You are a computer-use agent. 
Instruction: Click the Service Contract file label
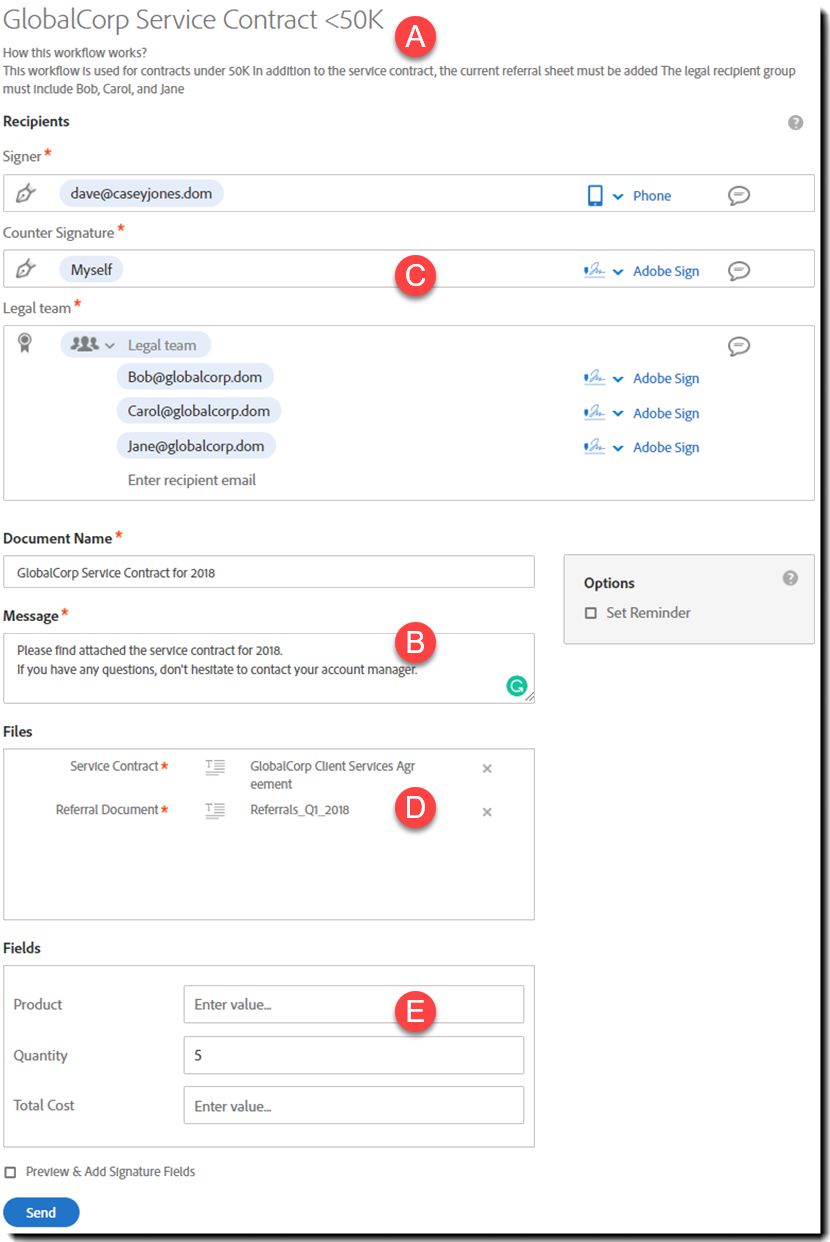[x=114, y=766]
